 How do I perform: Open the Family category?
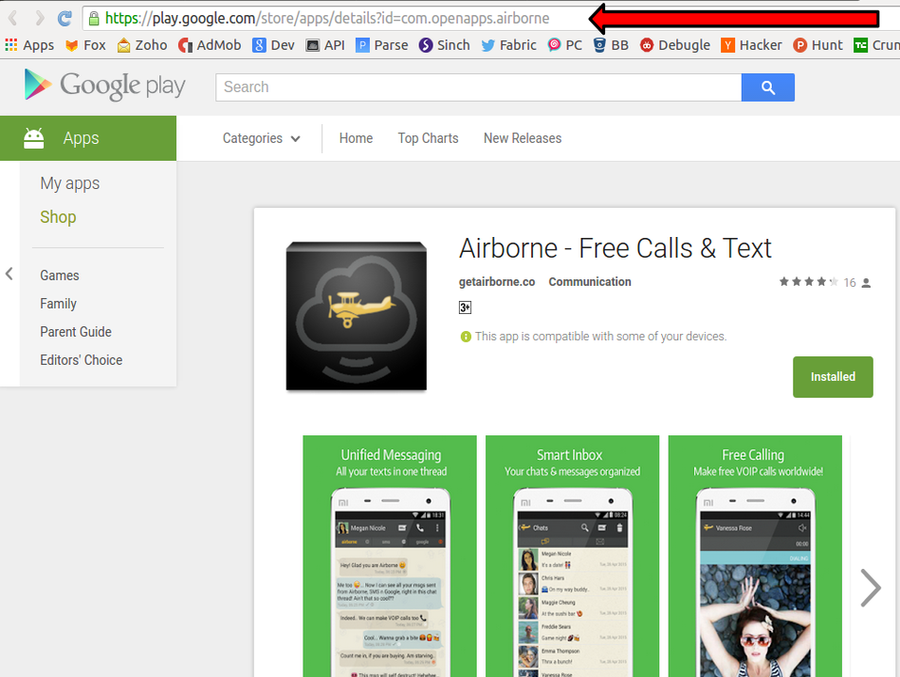(58, 304)
